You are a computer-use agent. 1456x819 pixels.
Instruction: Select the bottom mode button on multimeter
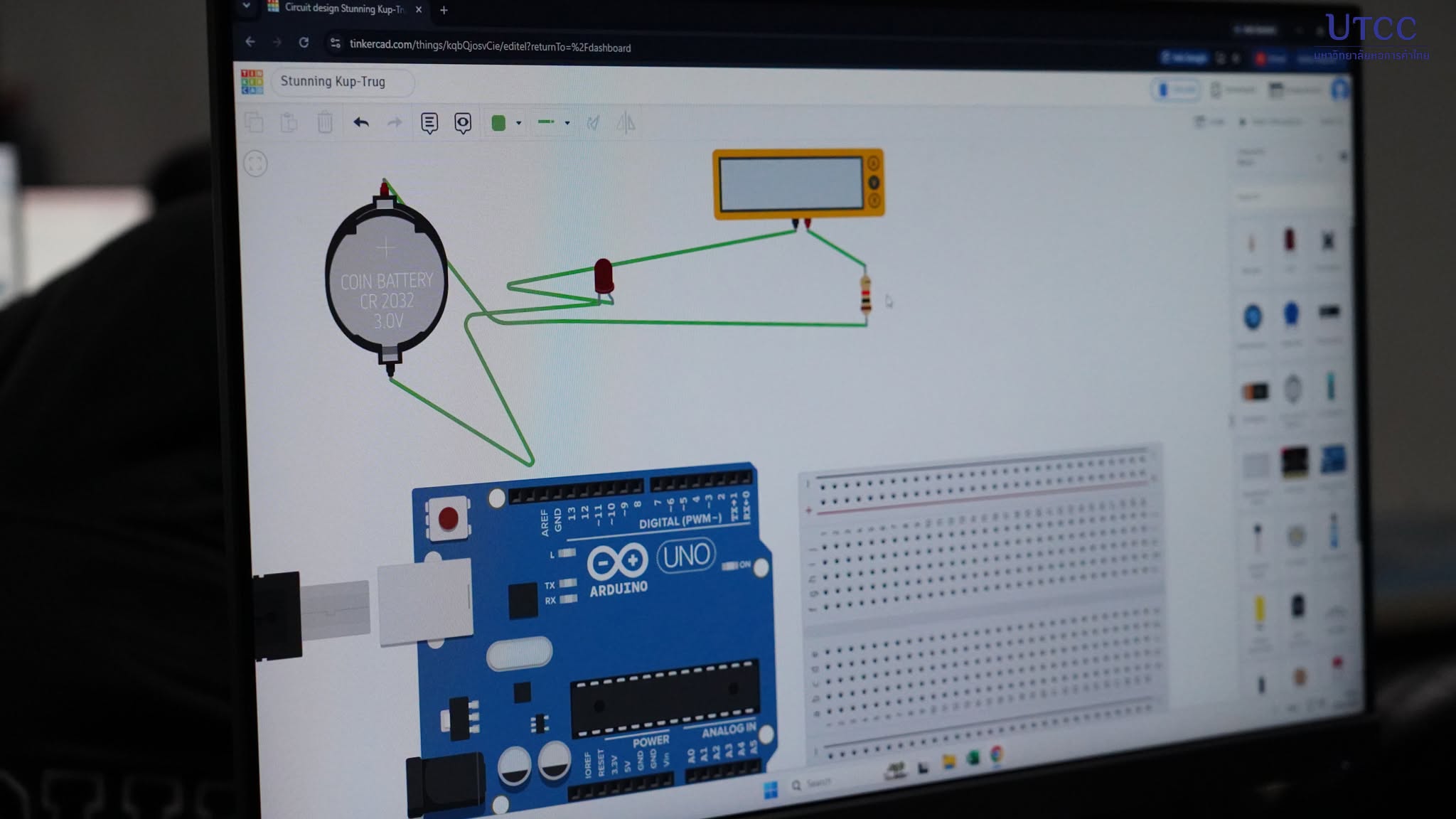coord(874,201)
